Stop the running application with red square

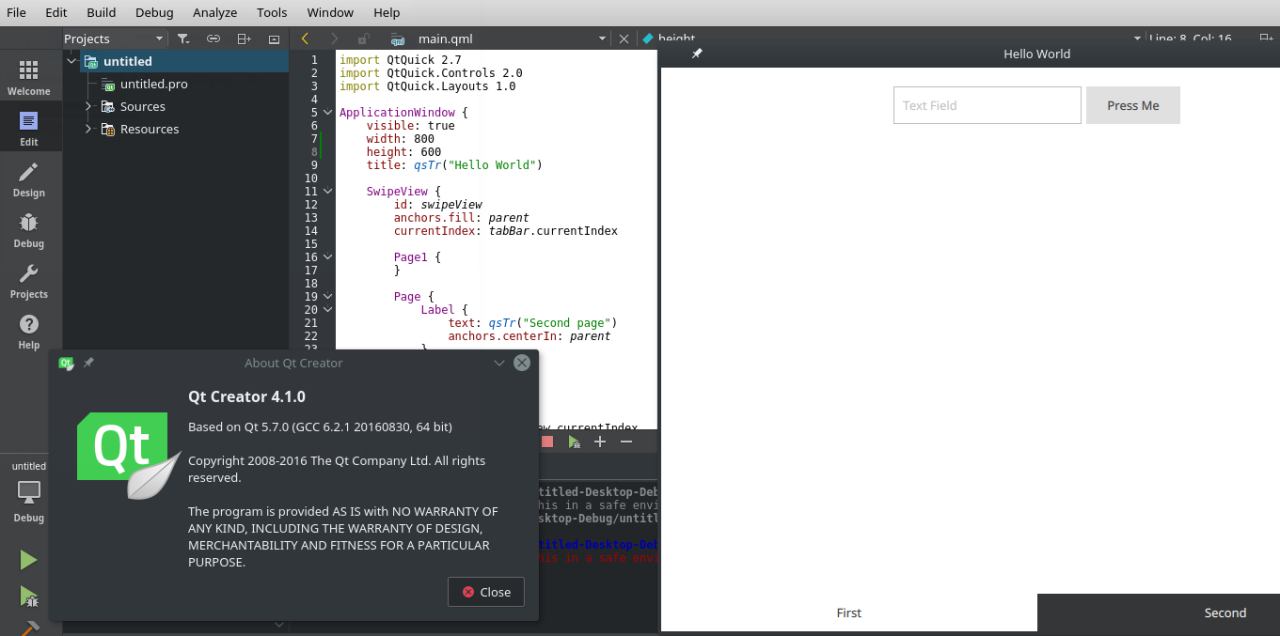547,441
